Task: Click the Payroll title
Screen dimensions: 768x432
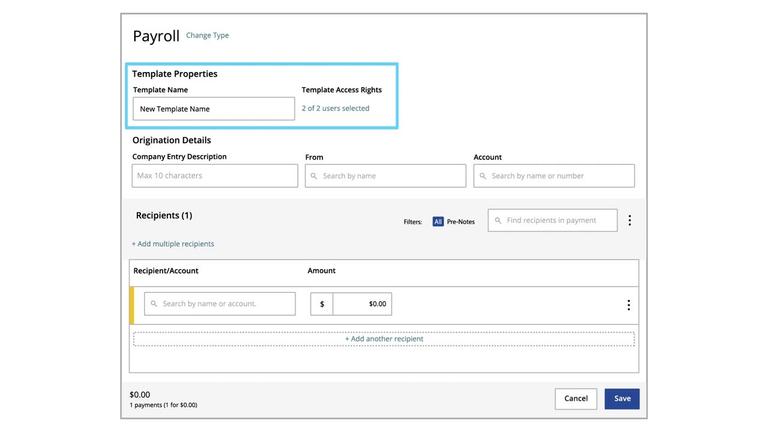Action: coord(156,36)
